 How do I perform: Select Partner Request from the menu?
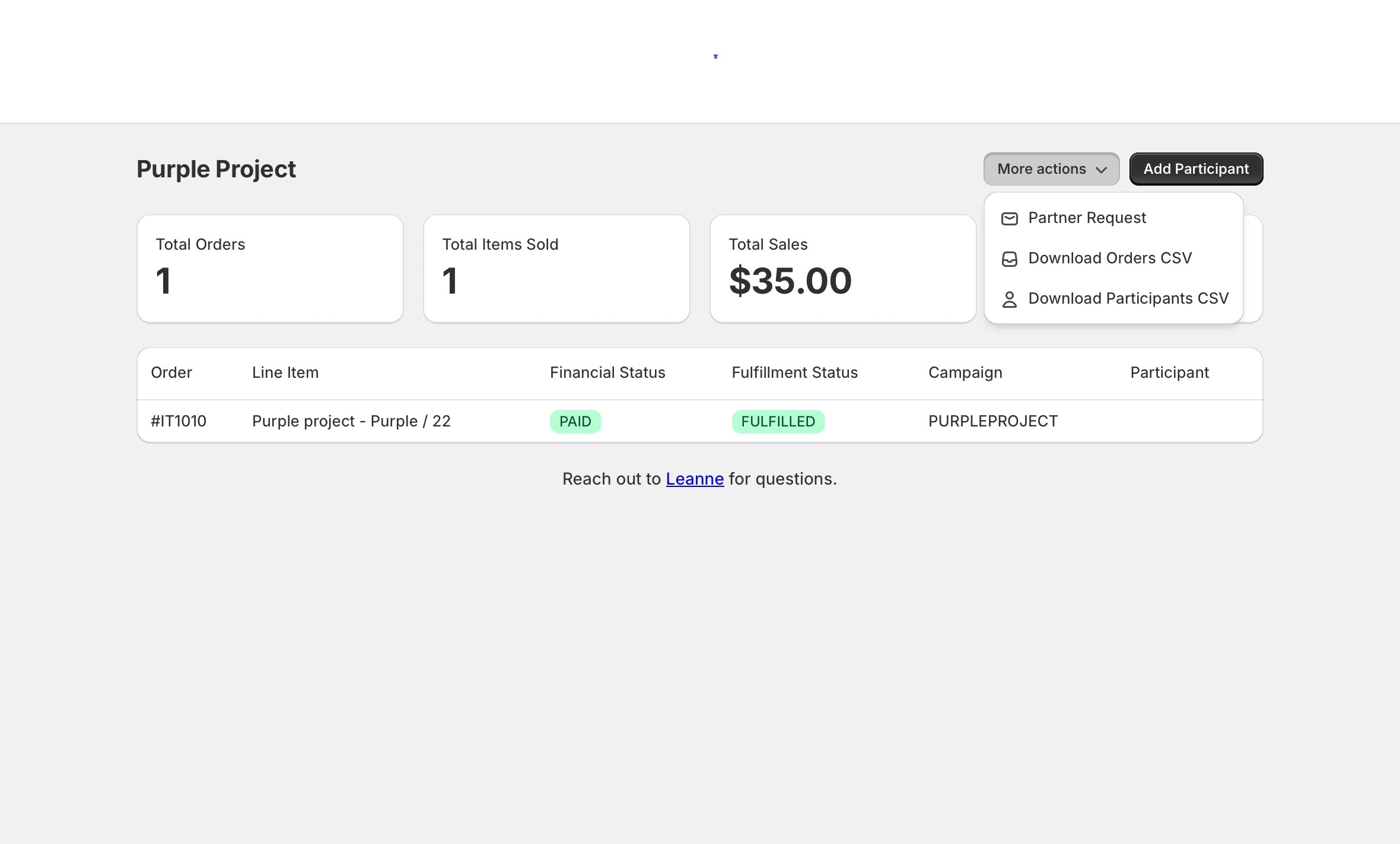1087,218
